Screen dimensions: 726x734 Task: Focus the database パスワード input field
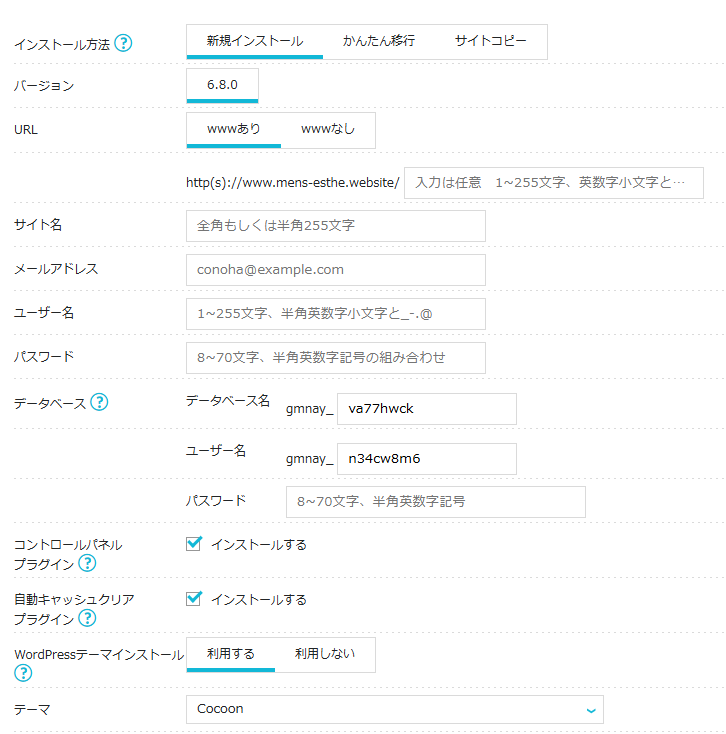(435, 502)
